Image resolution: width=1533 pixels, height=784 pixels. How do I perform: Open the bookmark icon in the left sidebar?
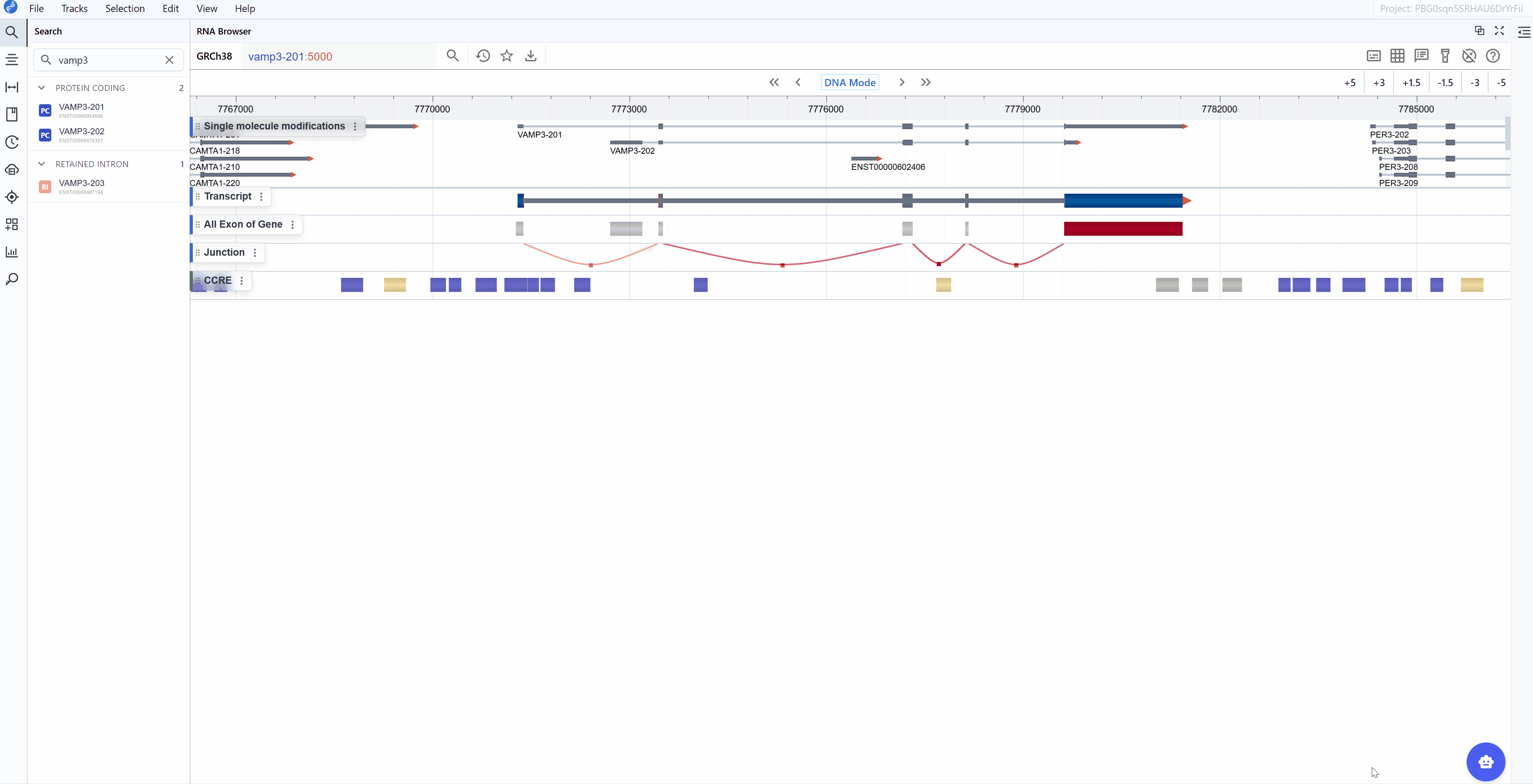(12, 114)
